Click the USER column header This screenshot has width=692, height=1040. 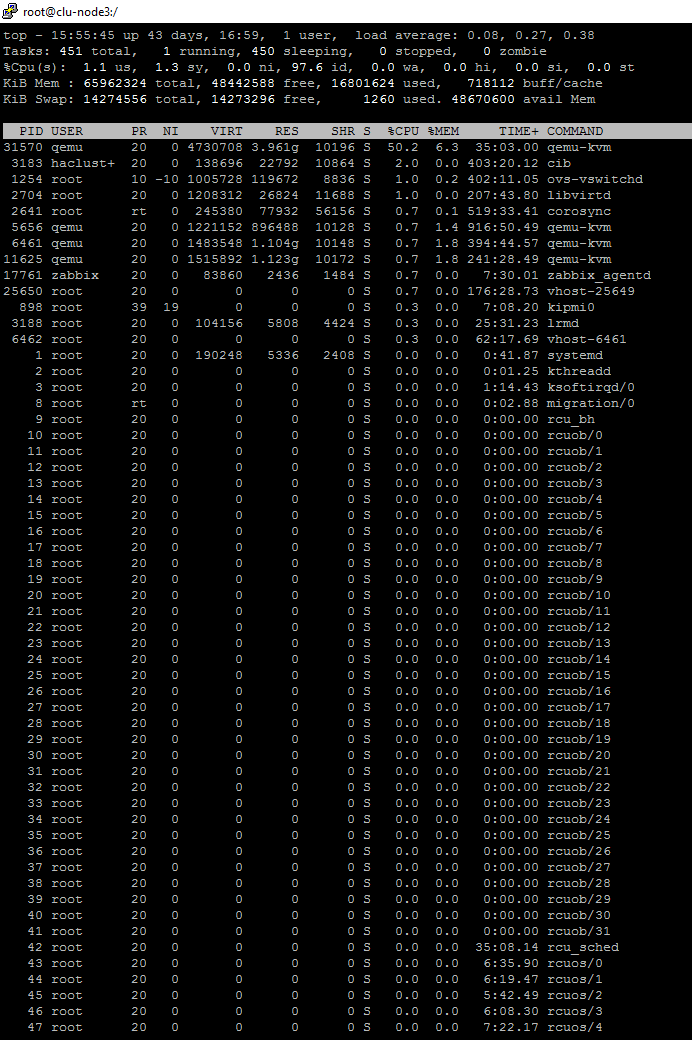click(67, 131)
